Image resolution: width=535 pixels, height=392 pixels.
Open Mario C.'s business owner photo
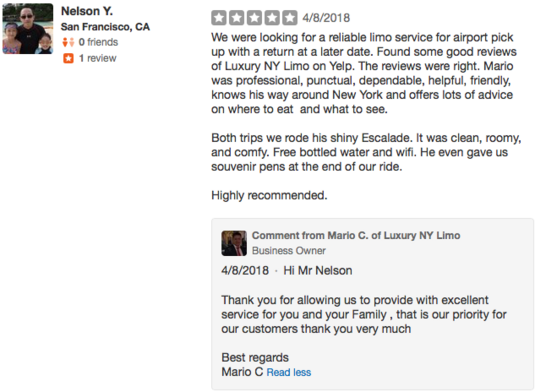(x=234, y=243)
